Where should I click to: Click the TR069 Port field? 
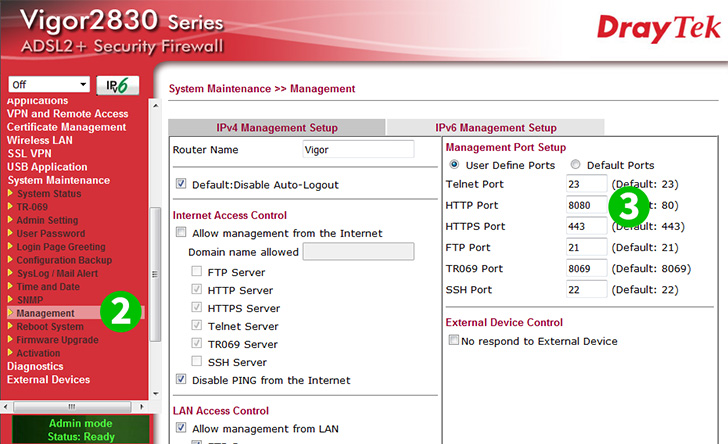586,268
